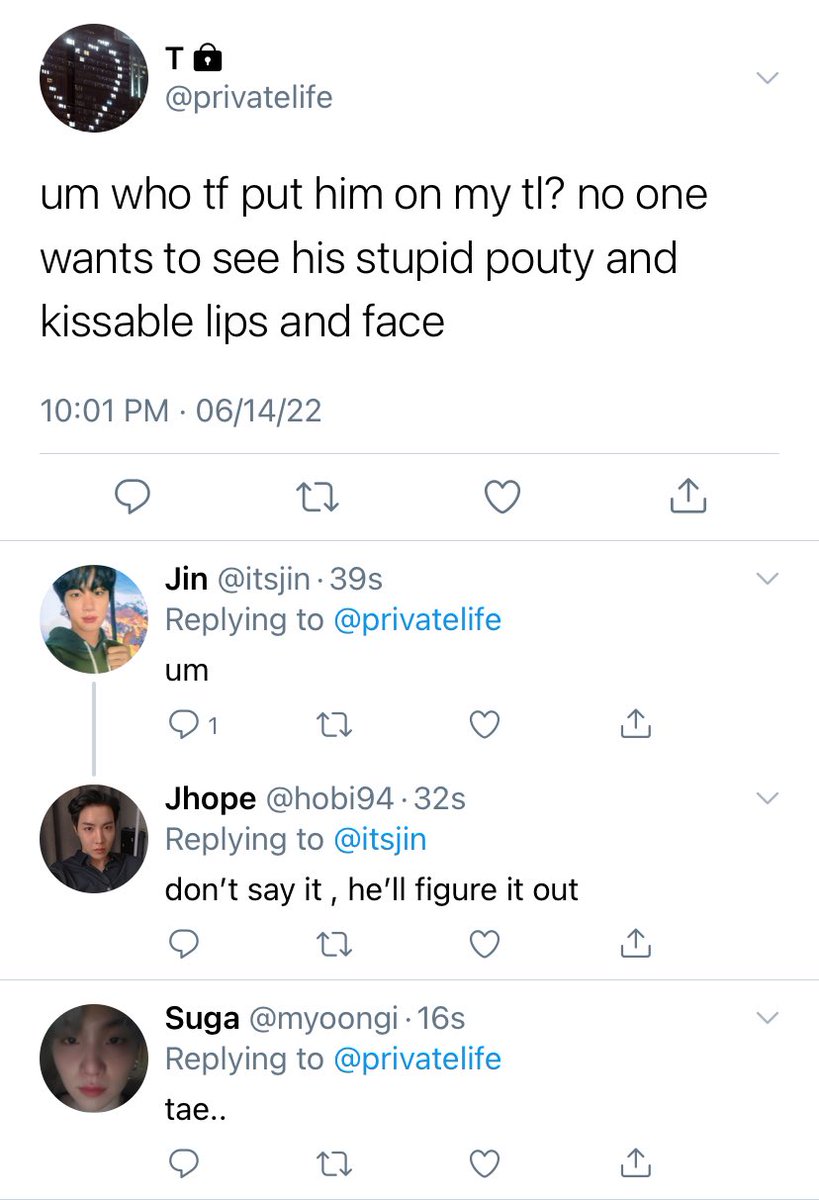This screenshot has height=1200, width=819.
Task: Reply to Suga's 'tae..' tweet
Action: point(183,1163)
